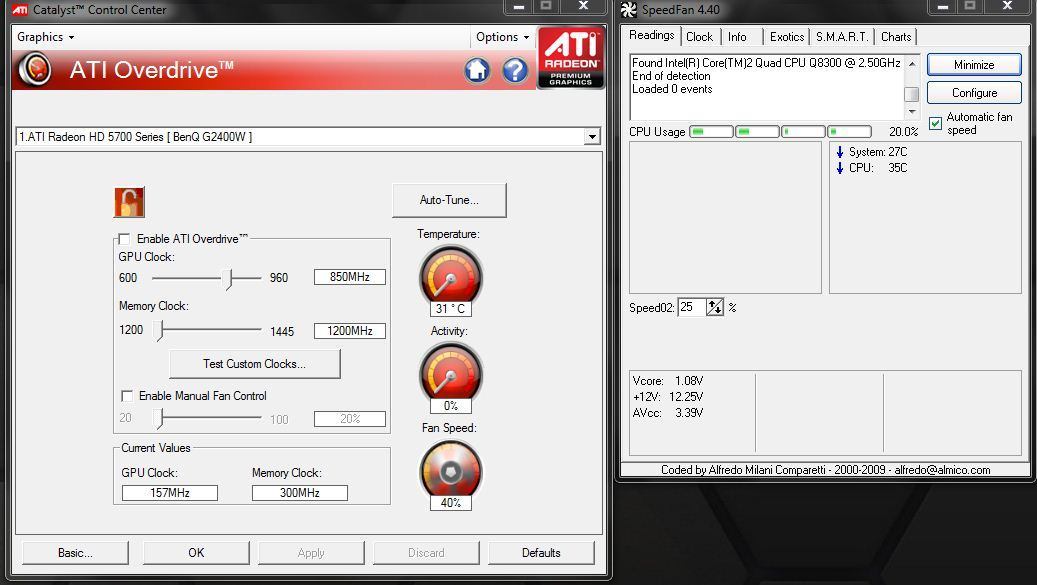Click the 40% fan speed readout
Screen dimensions: 1037x585
tap(450, 503)
